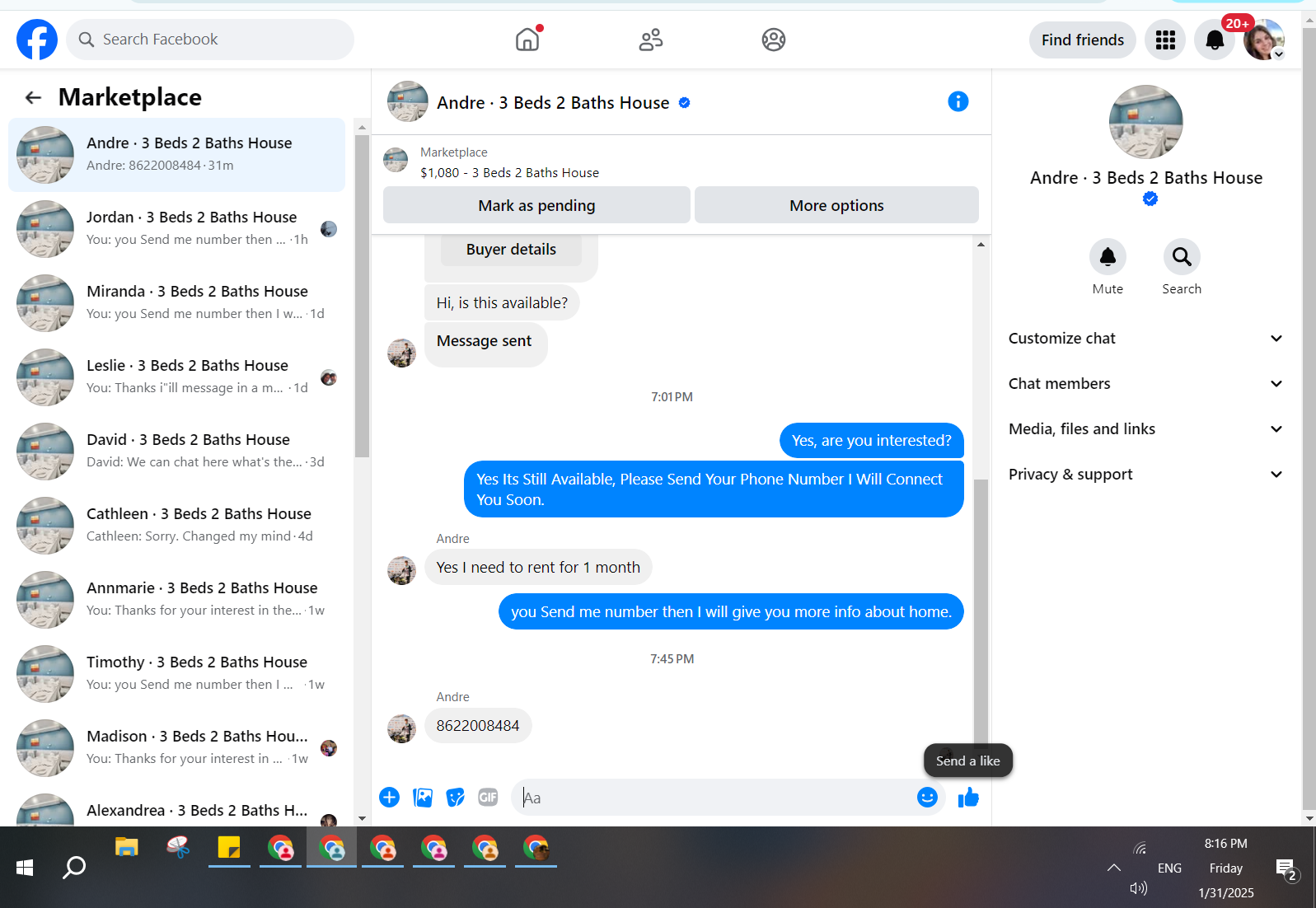
Task: Search in conversation with the magnifier icon
Action: [x=1182, y=257]
